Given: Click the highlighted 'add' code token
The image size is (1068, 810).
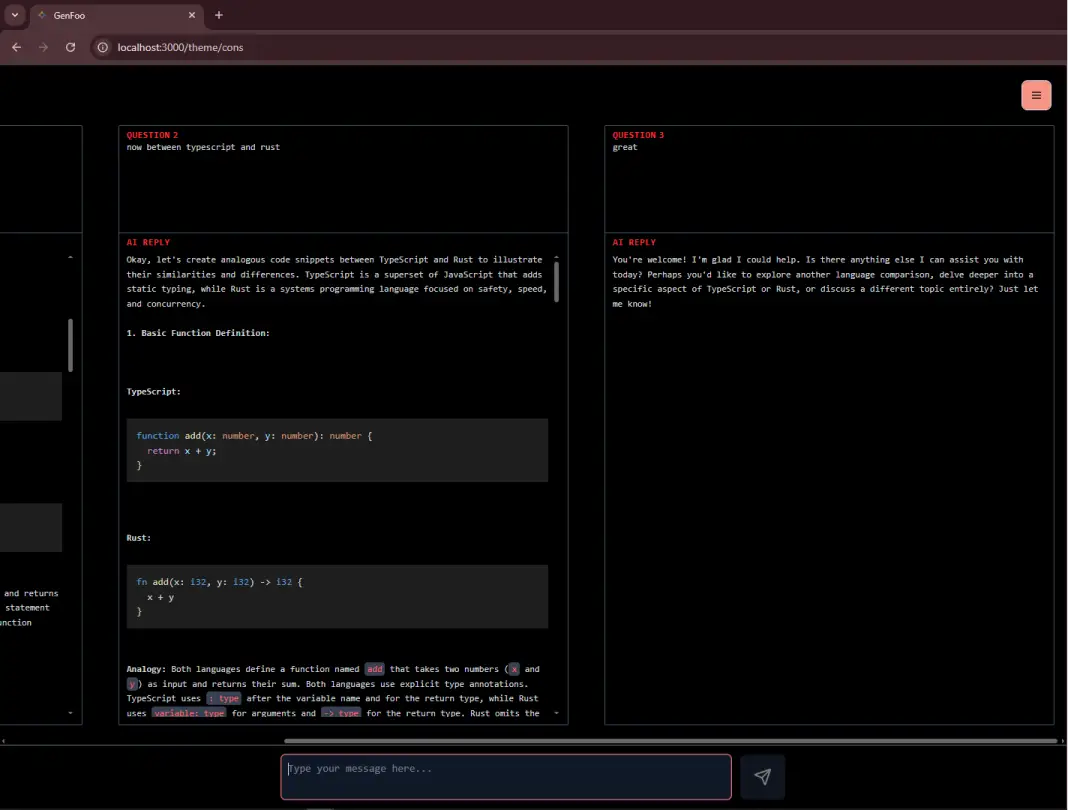Looking at the screenshot, I should coord(375,669).
